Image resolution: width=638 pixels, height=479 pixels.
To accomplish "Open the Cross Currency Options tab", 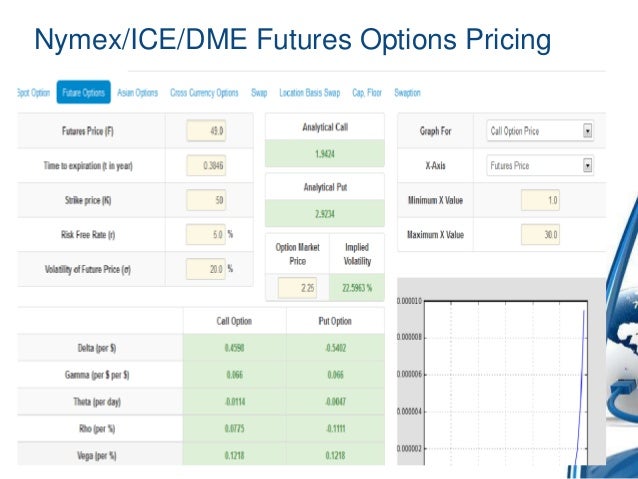I will point(204,93).
